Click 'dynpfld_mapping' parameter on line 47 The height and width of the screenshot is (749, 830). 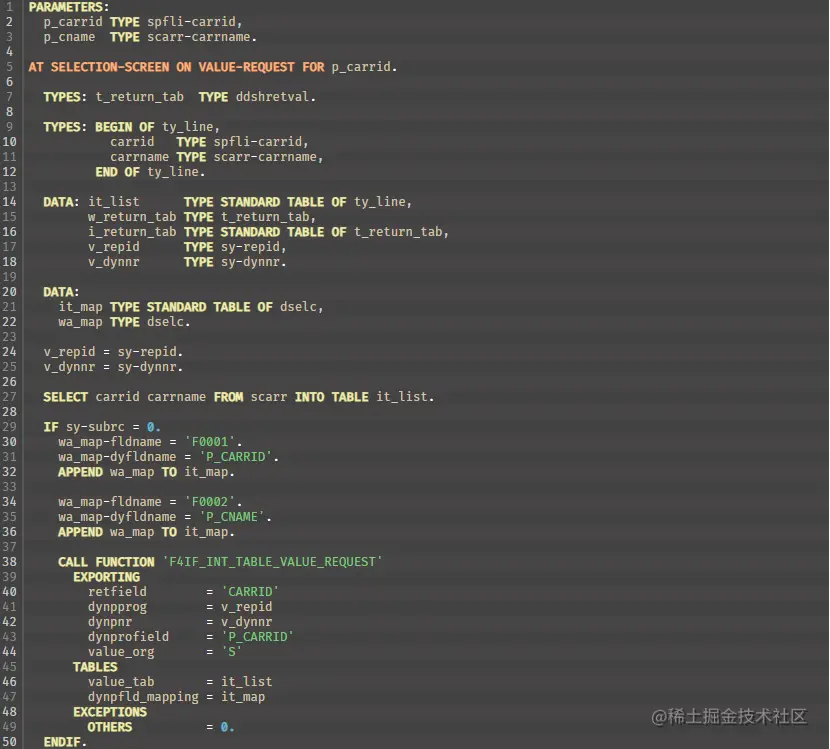143,697
